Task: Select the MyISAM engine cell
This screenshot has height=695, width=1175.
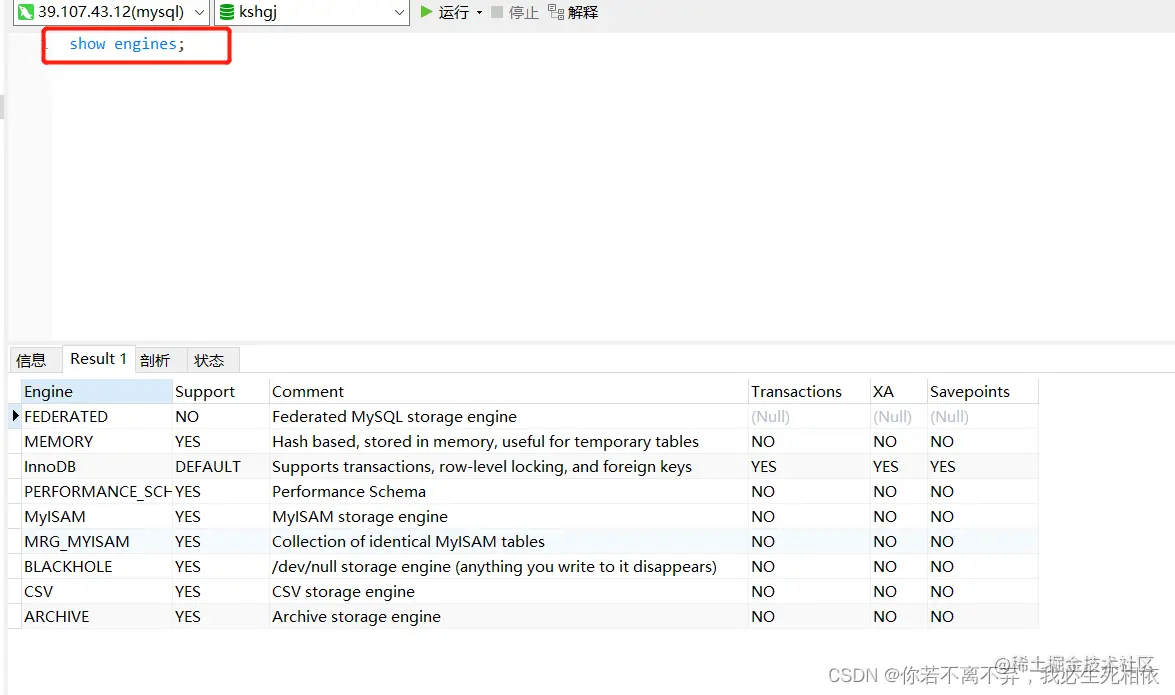Action: coord(97,517)
